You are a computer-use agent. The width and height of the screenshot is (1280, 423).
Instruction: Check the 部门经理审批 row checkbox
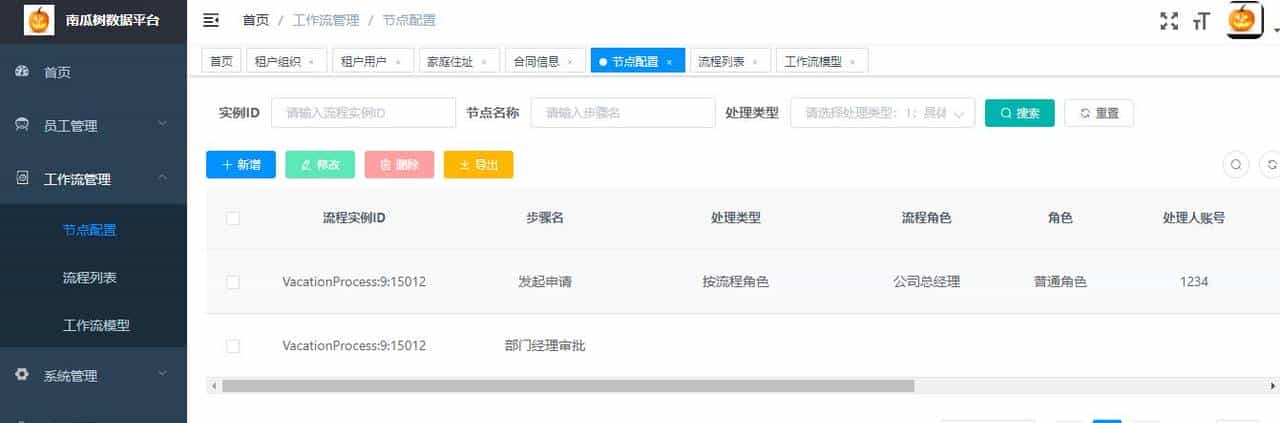pos(233,346)
